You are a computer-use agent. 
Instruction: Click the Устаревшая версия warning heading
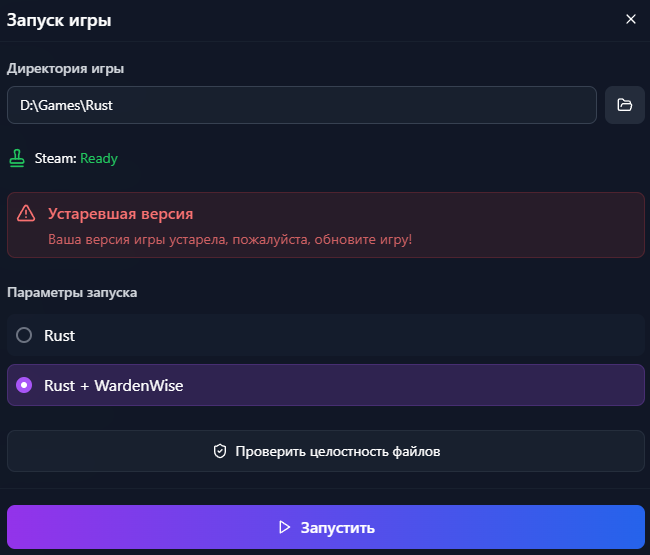[120, 214]
